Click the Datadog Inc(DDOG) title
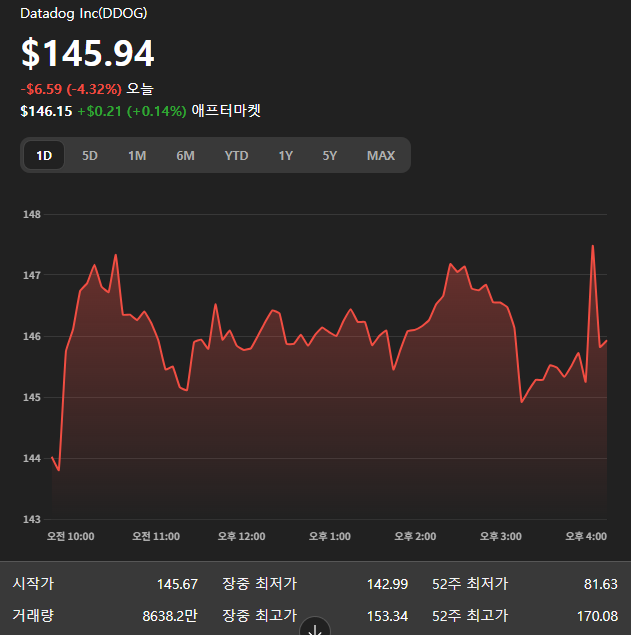This screenshot has width=631, height=635. point(84,13)
